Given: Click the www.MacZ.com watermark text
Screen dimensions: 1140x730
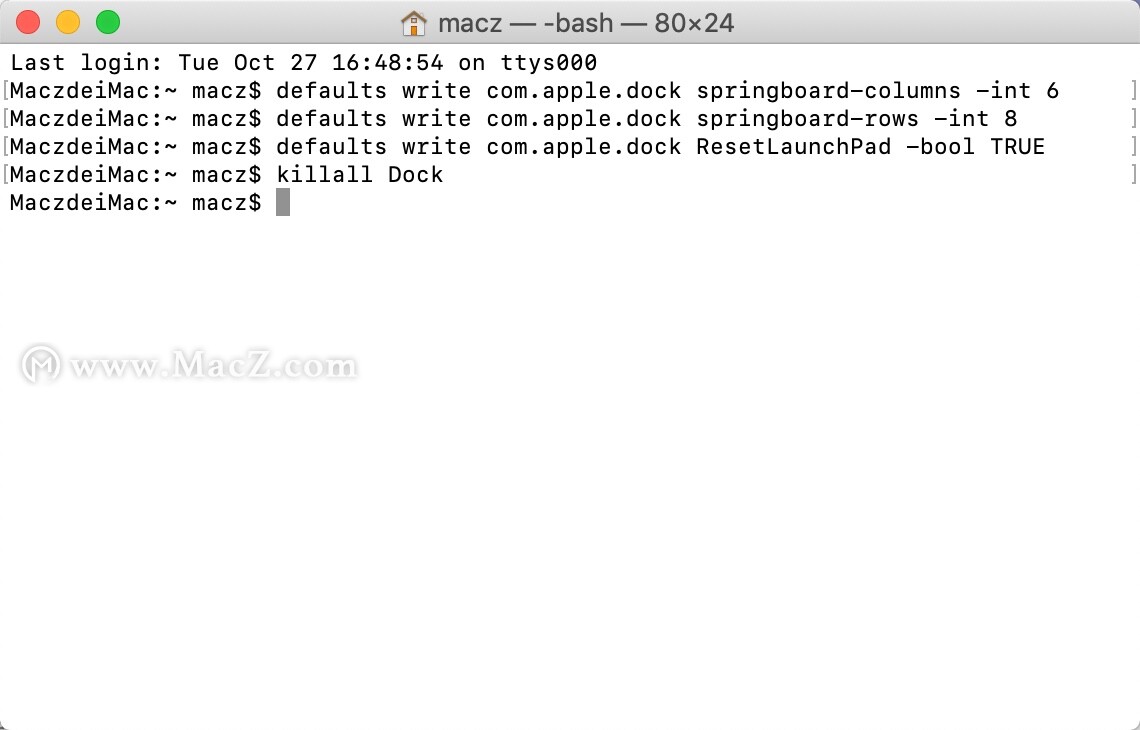Looking at the screenshot, I should point(213,364).
